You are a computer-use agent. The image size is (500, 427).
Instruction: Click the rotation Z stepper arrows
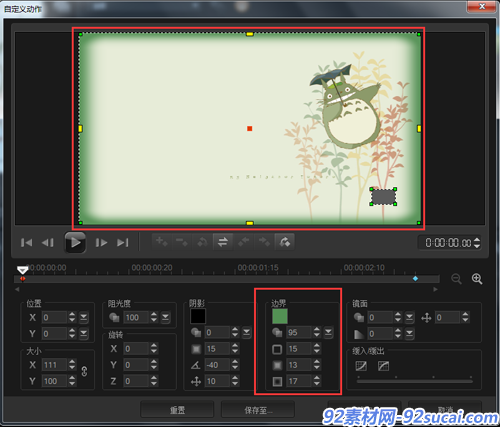[154, 381]
